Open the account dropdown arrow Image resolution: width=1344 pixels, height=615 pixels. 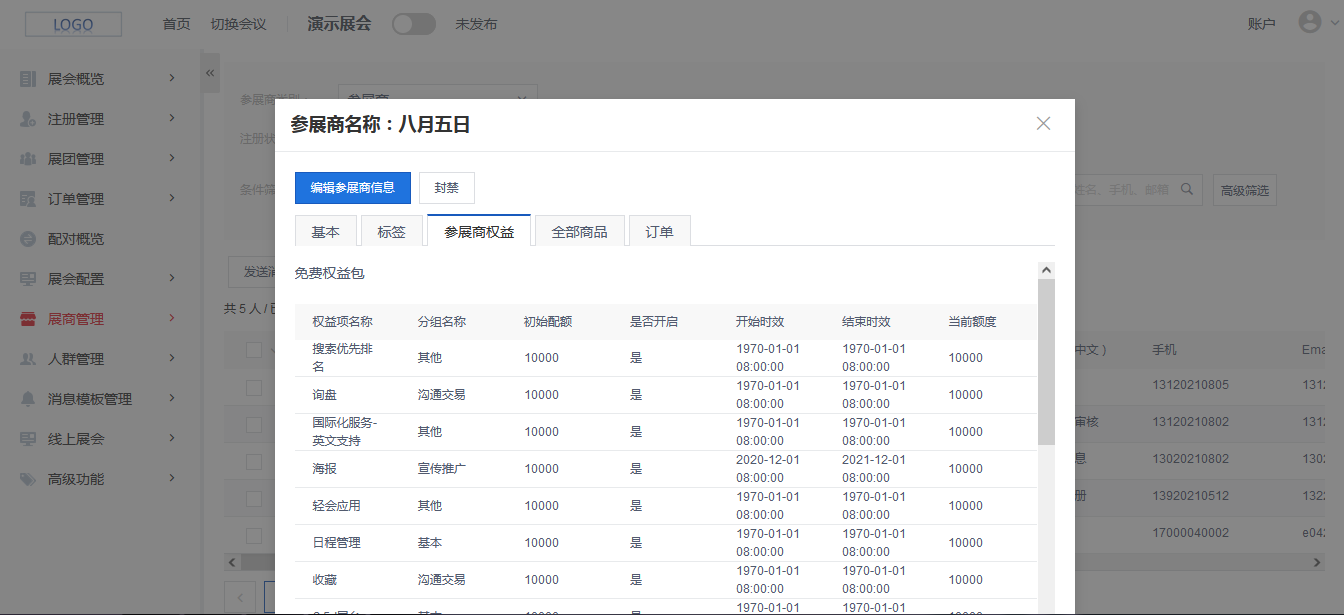coord(1334,24)
